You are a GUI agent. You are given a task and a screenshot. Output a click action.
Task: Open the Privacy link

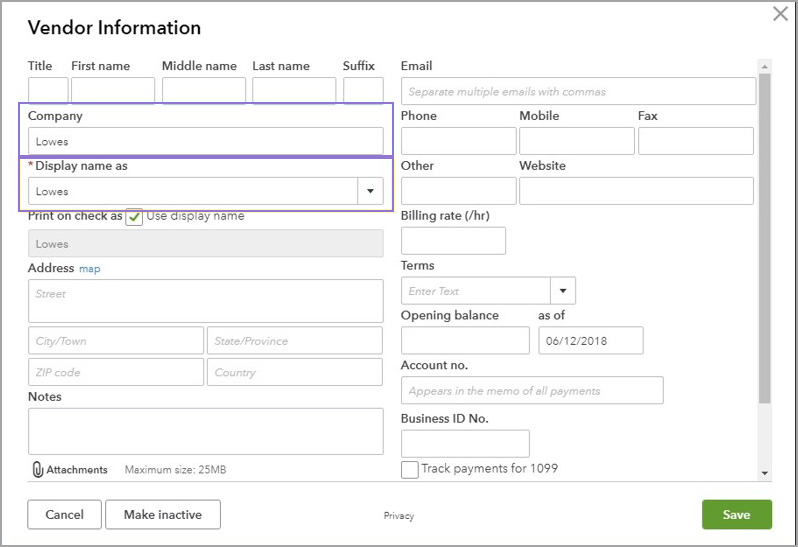coord(398,515)
